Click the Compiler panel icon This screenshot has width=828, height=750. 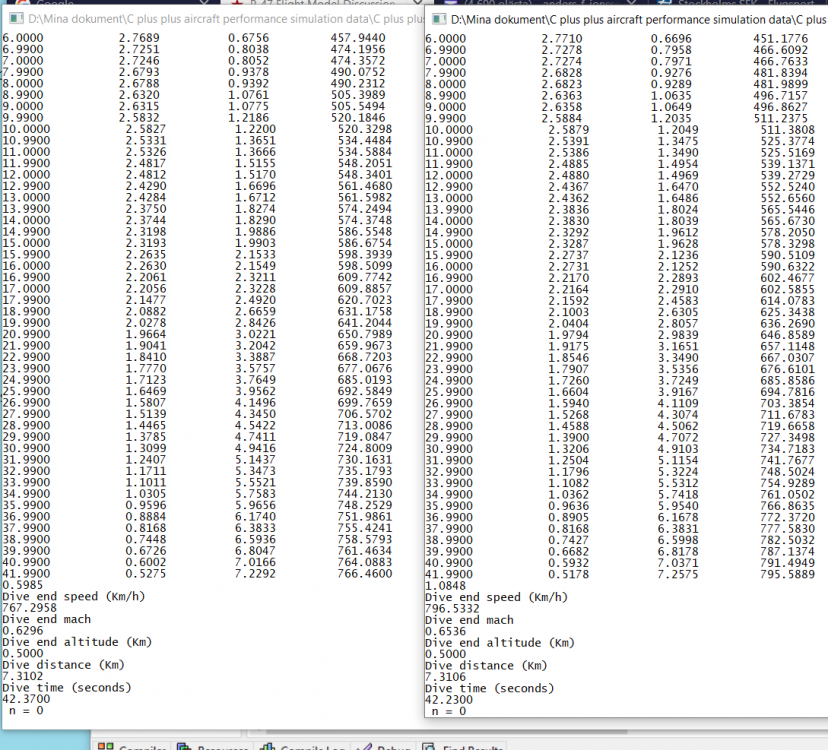point(105,744)
